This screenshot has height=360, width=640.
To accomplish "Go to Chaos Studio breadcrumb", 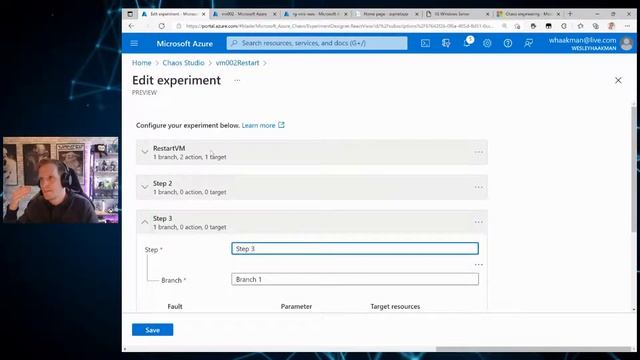I will [x=183, y=63].
